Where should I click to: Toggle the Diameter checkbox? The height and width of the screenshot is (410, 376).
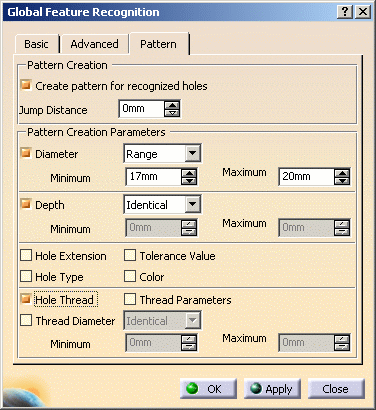point(26,153)
